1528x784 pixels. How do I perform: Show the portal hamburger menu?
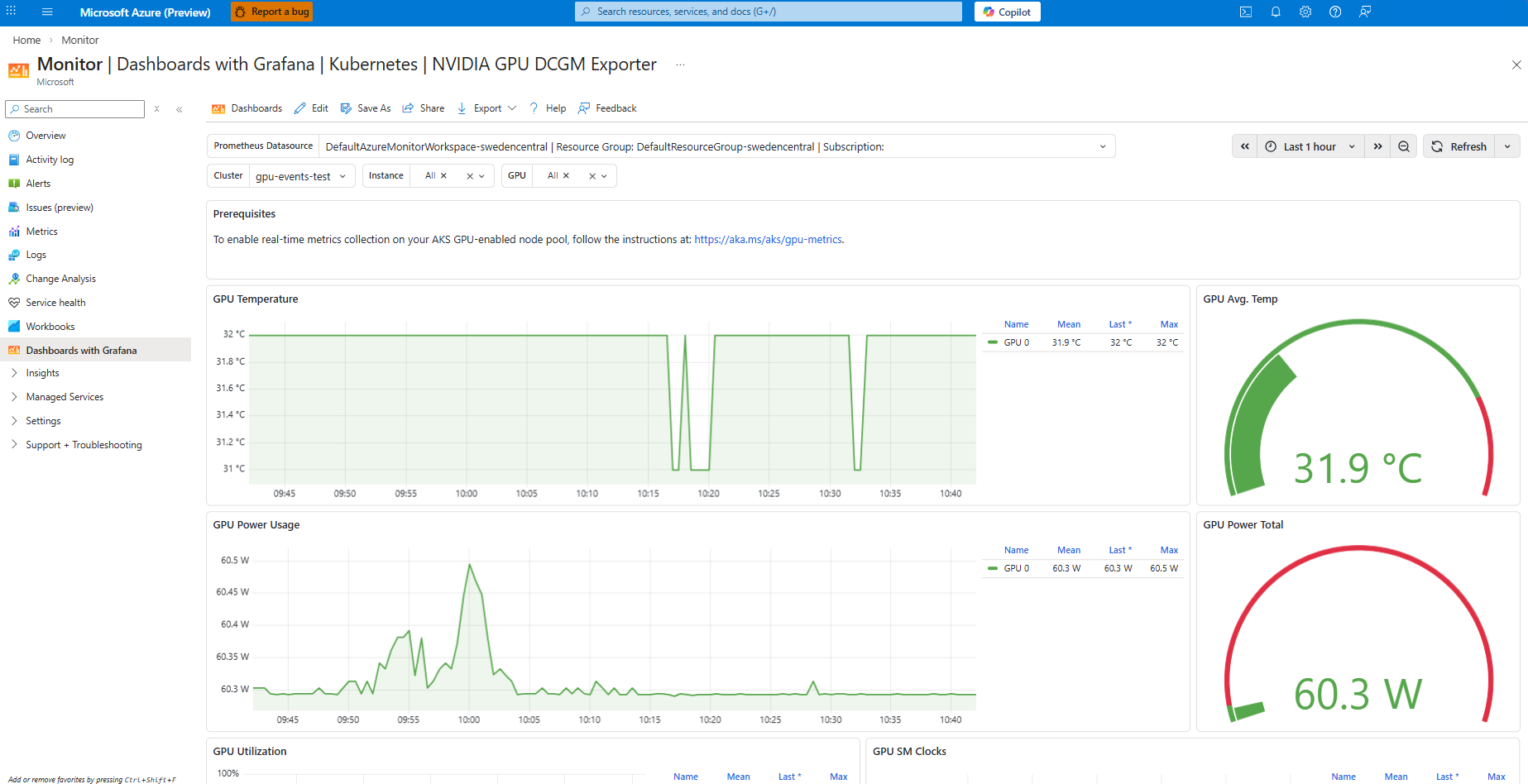click(47, 12)
